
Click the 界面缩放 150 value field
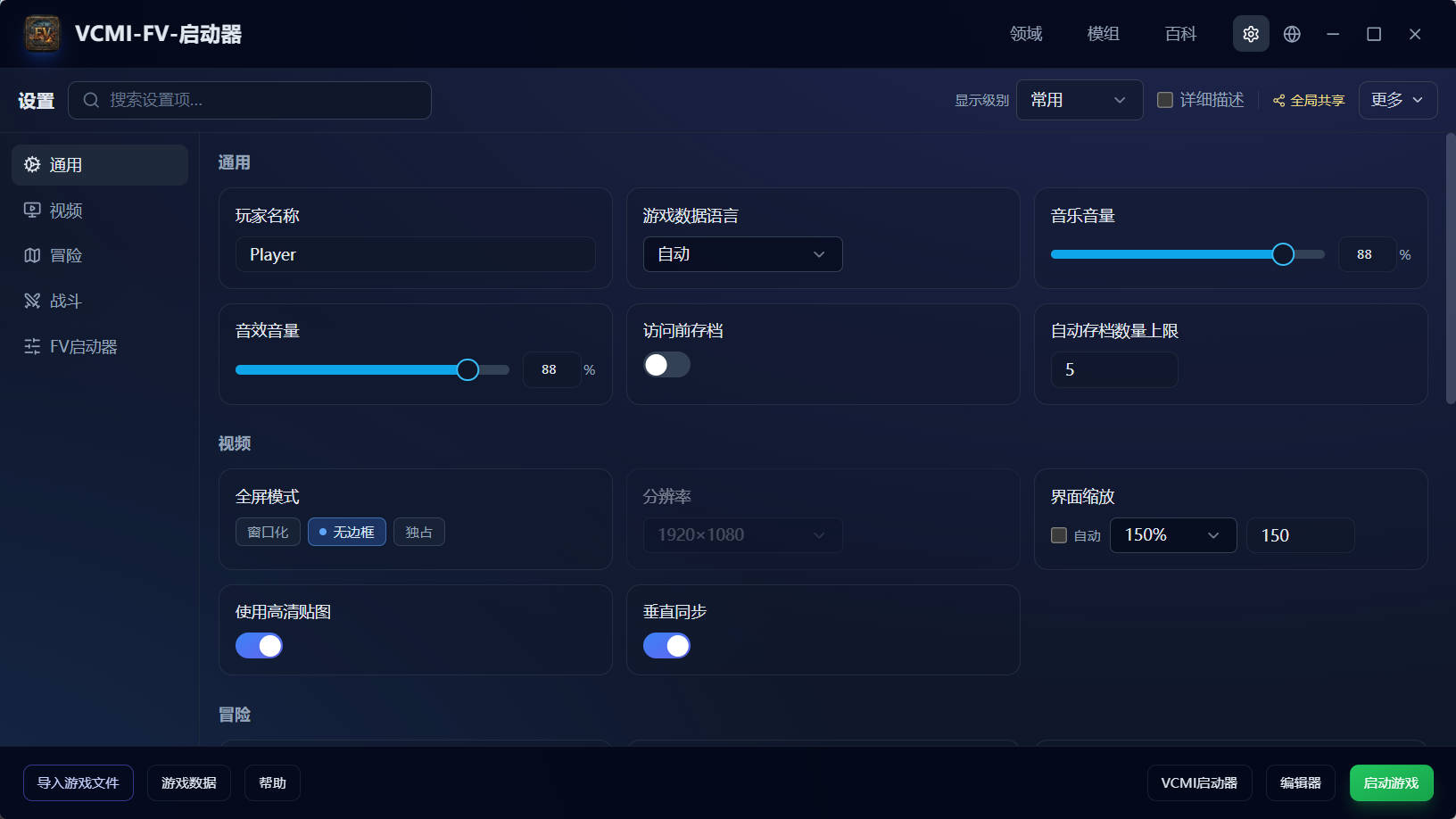point(1301,535)
